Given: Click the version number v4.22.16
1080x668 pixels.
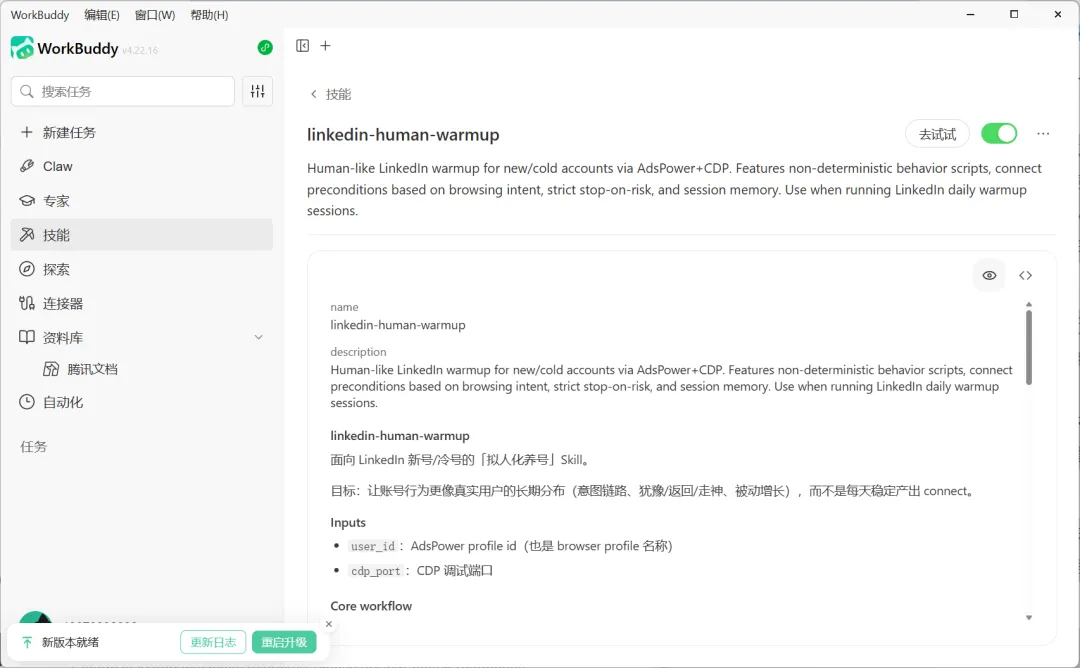Looking at the screenshot, I should (x=140, y=50).
